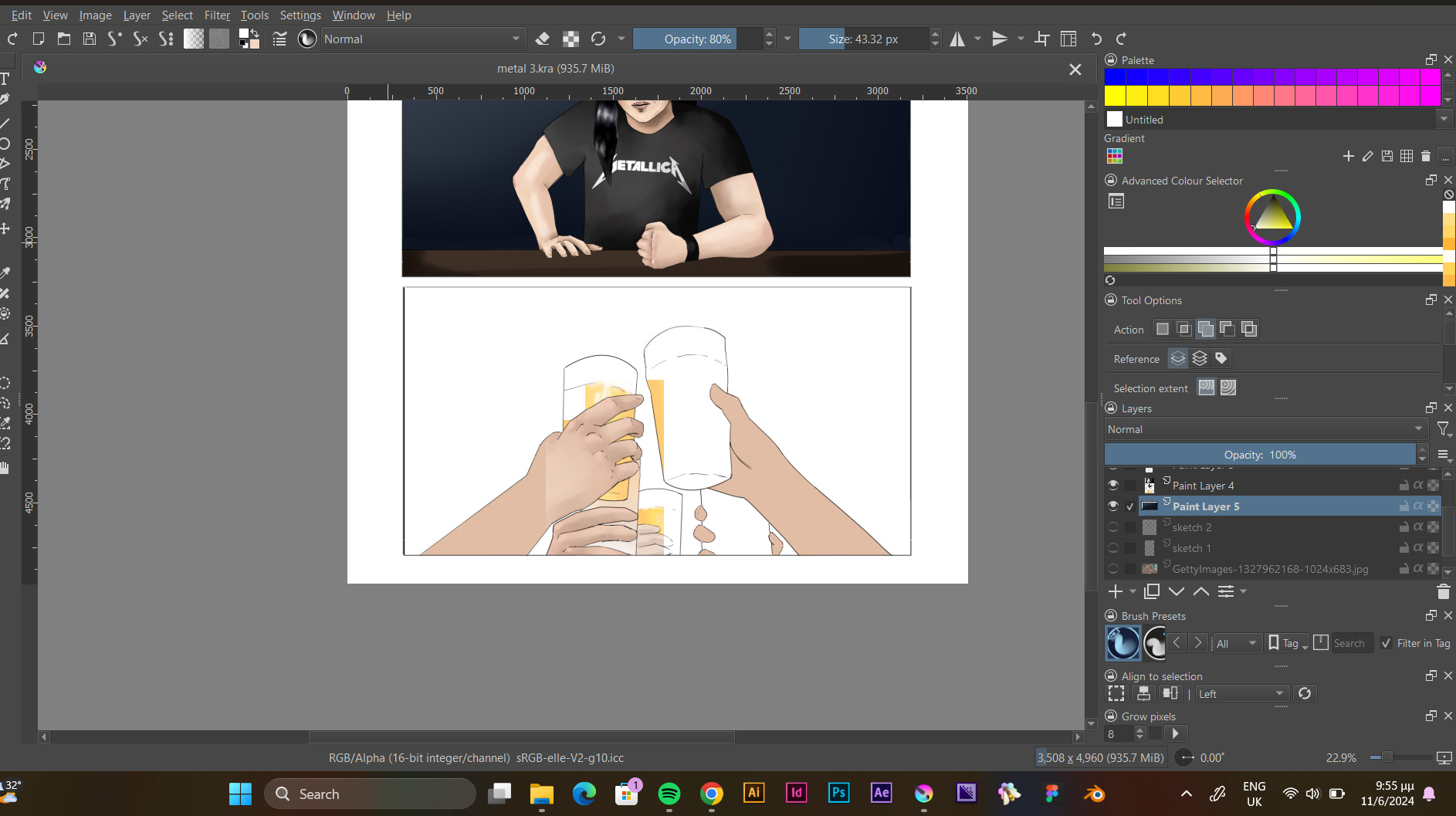Screen dimensions: 1456x816
Task: Click reload original preset icon
Action: tap(598, 39)
